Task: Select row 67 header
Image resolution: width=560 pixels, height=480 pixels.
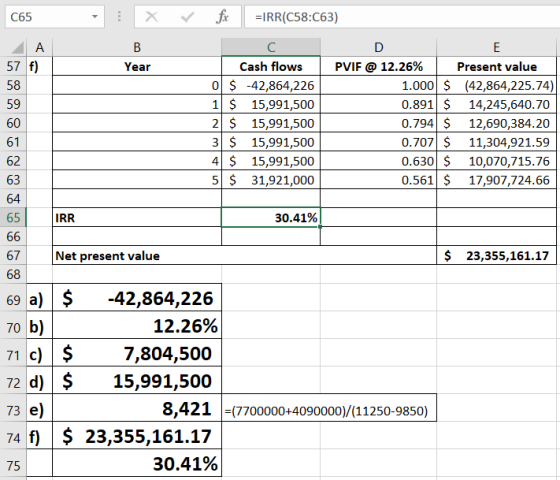Action: 13,255
